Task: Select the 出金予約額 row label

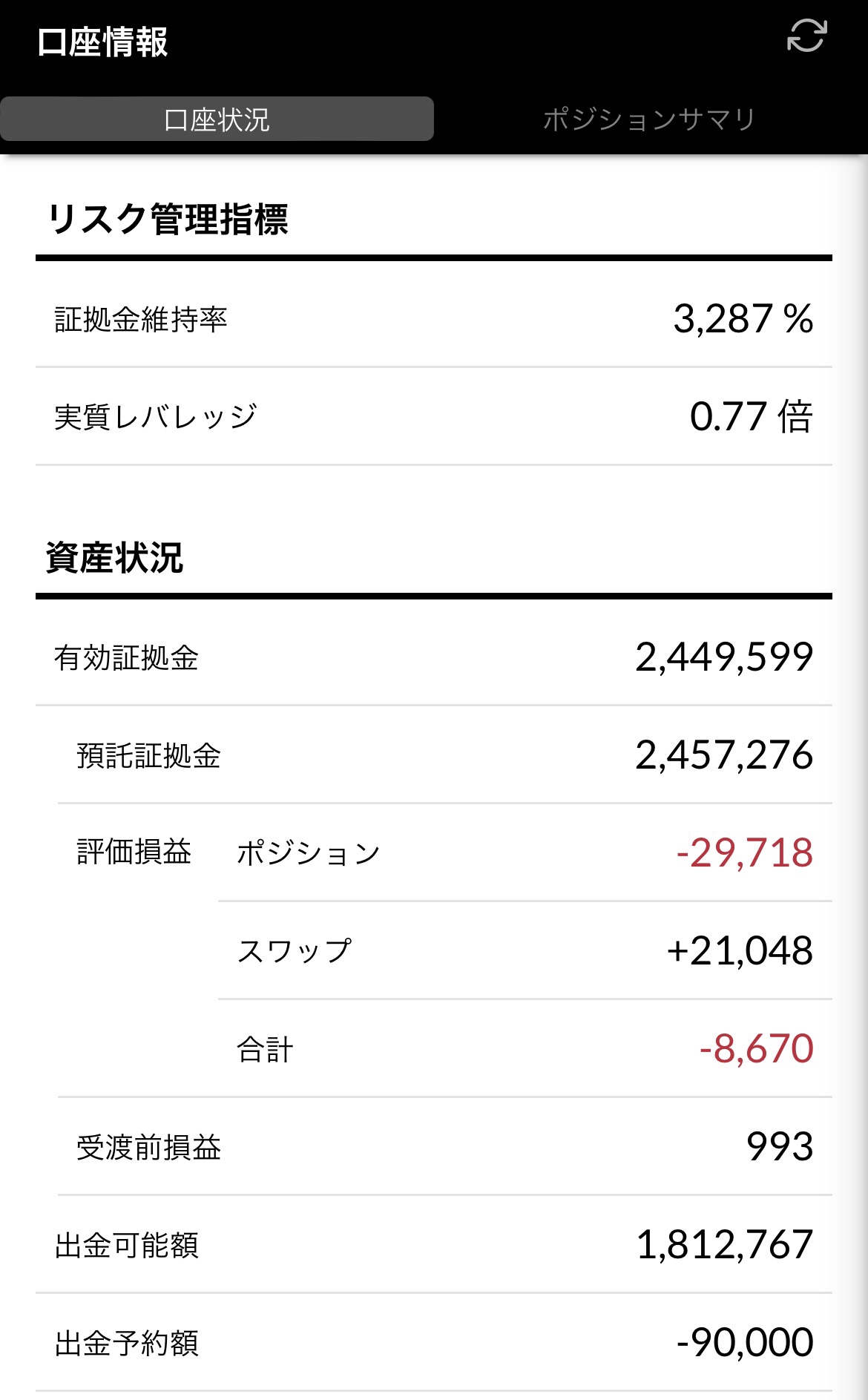Action: click(126, 1343)
